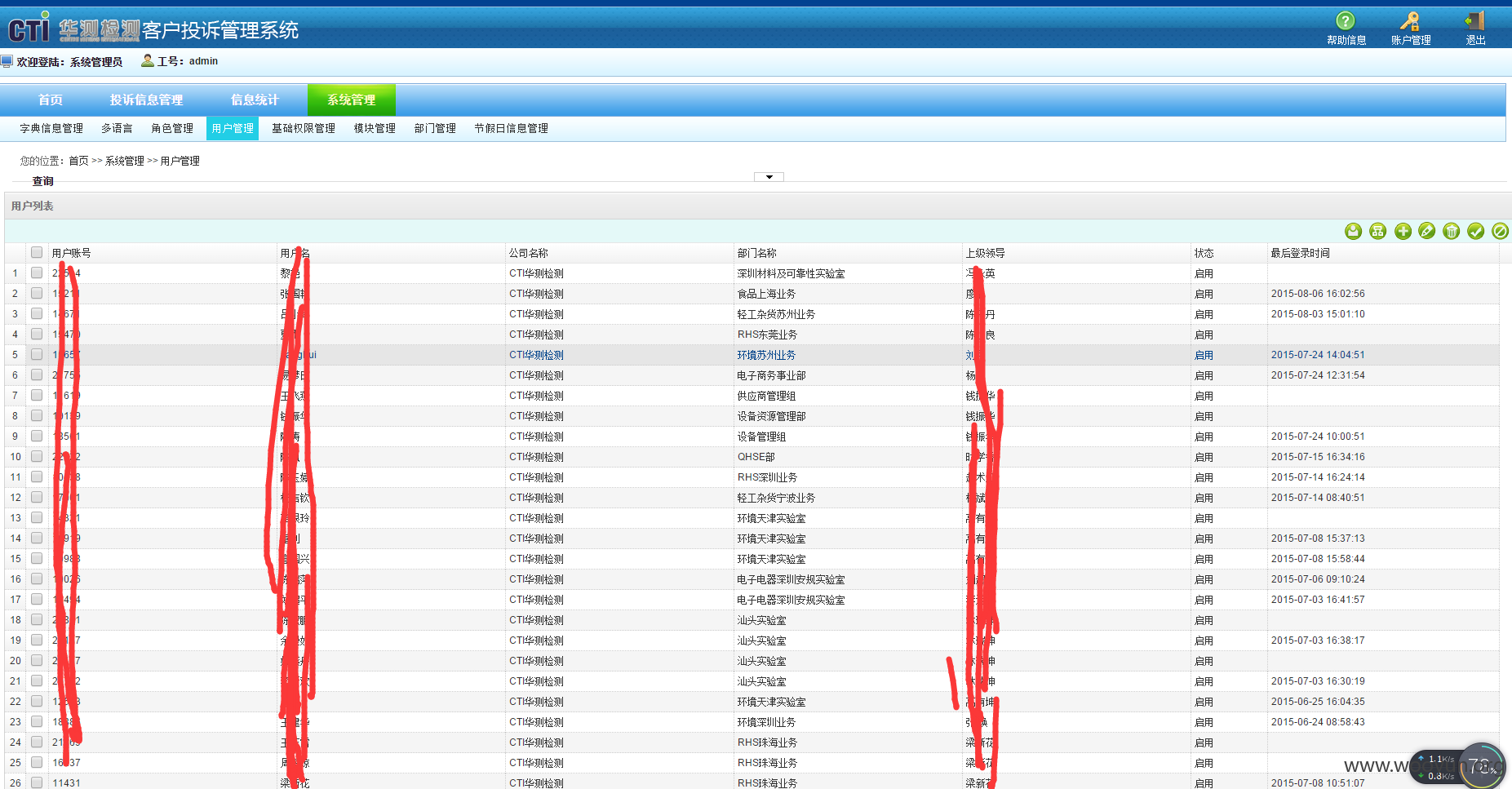
Task: Select timestamp 2015-07-24 14:04:51
Action: pyautogui.click(x=1318, y=355)
